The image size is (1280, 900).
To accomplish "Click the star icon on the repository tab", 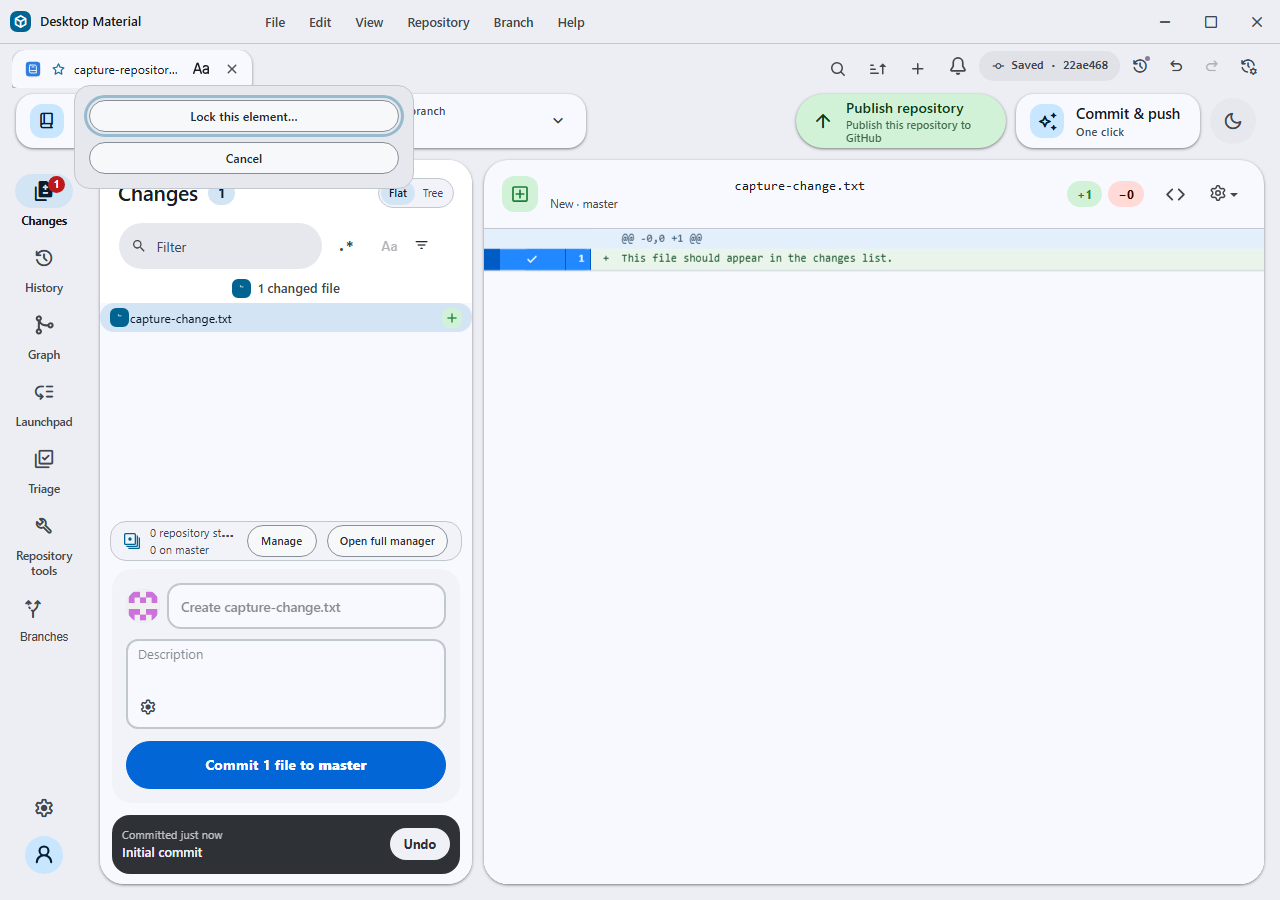I will [x=58, y=69].
